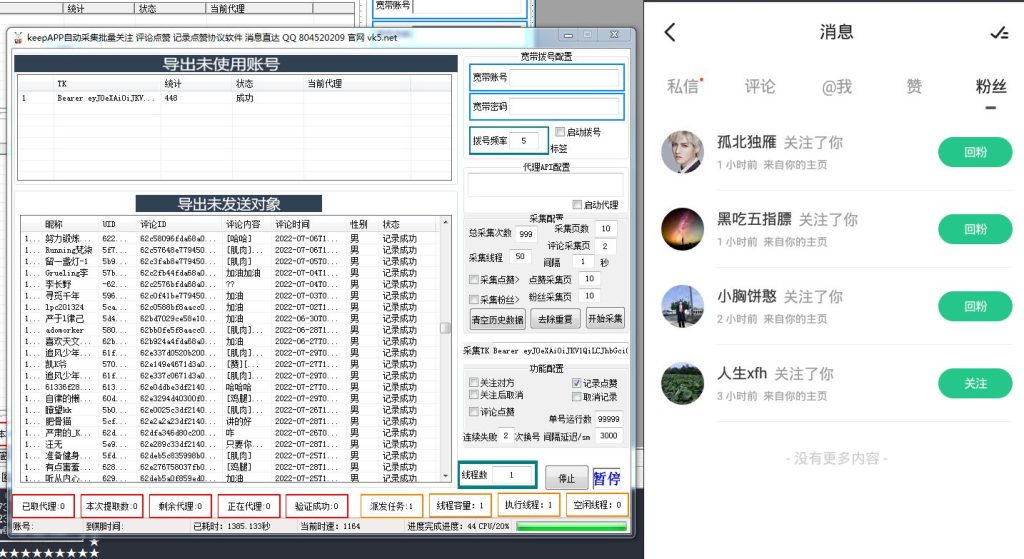Click the keepAPP window title bar icon

(x=18, y=37)
